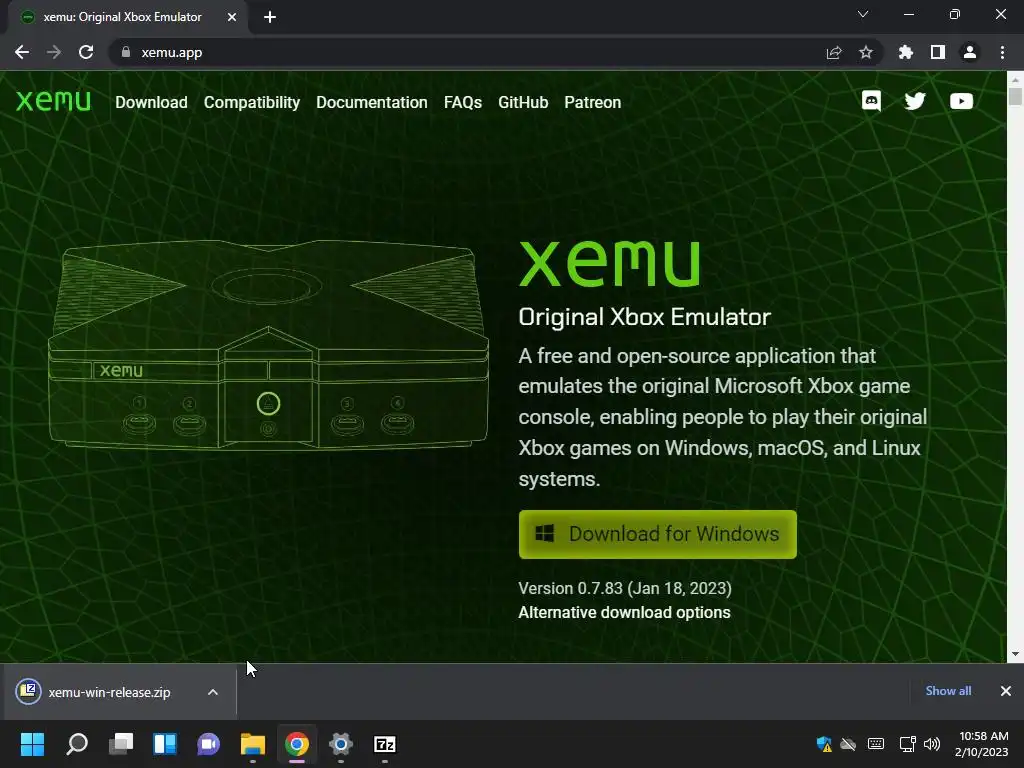Click Windows Security tray icon

(x=824, y=744)
